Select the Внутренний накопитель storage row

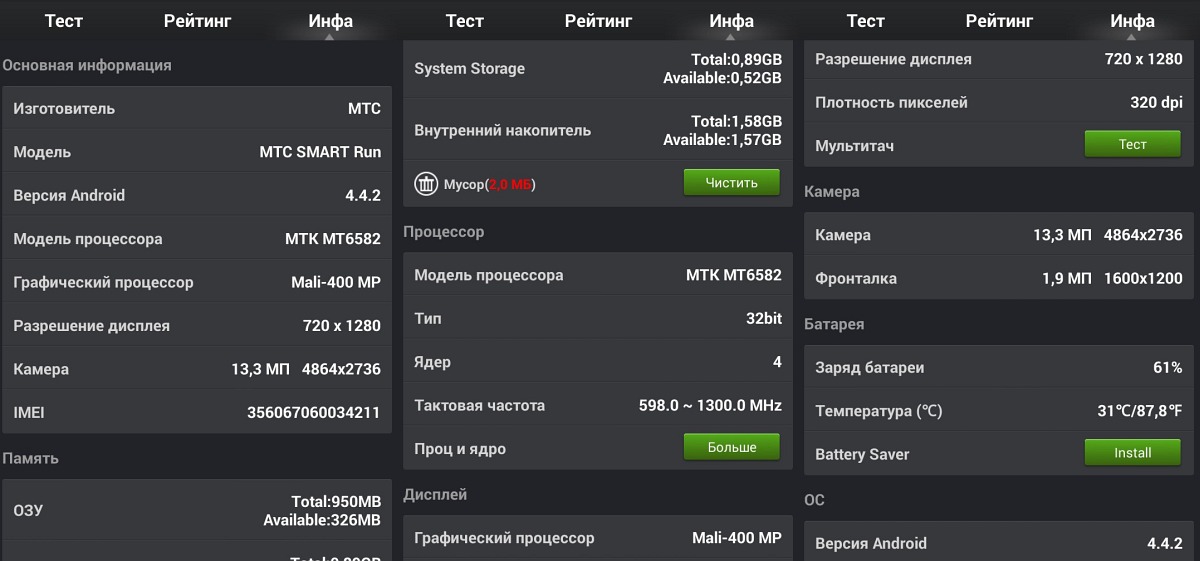tap(598, 130)
